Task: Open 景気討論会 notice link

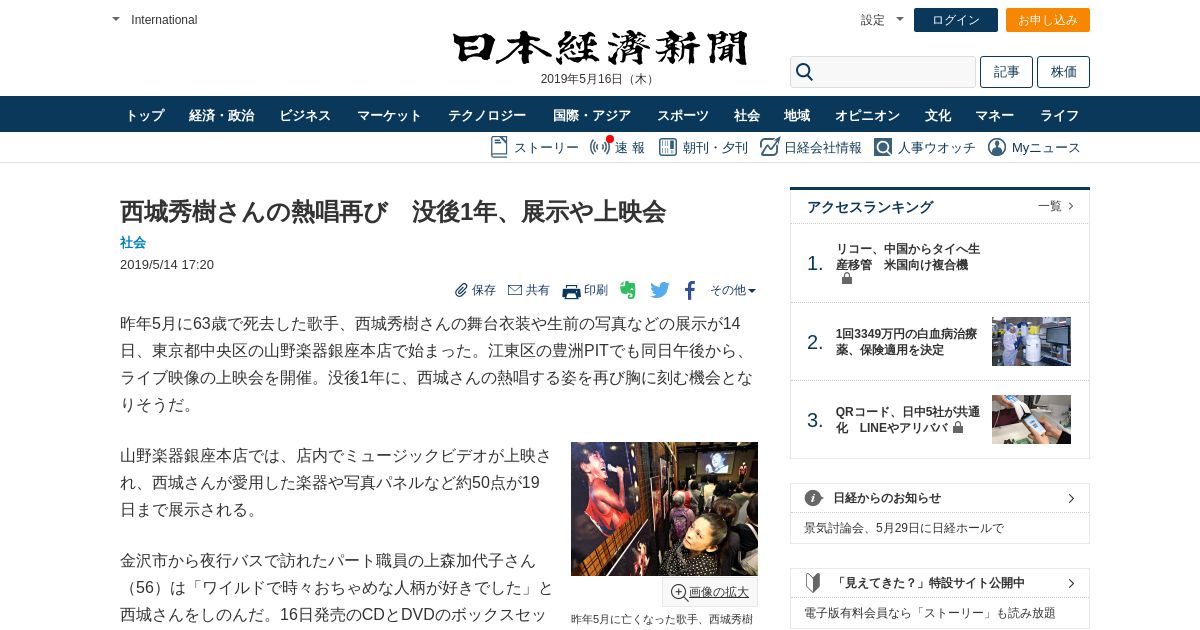Action: [904, 528]
